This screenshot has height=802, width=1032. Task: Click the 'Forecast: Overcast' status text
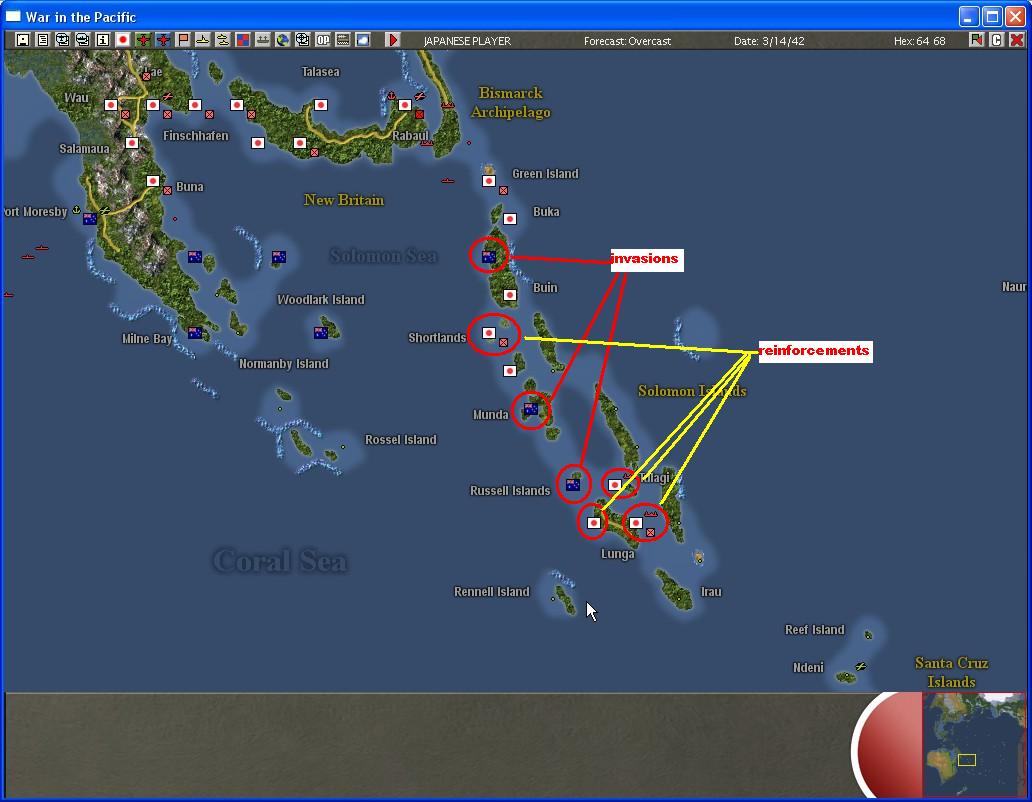tap(627, 41)
